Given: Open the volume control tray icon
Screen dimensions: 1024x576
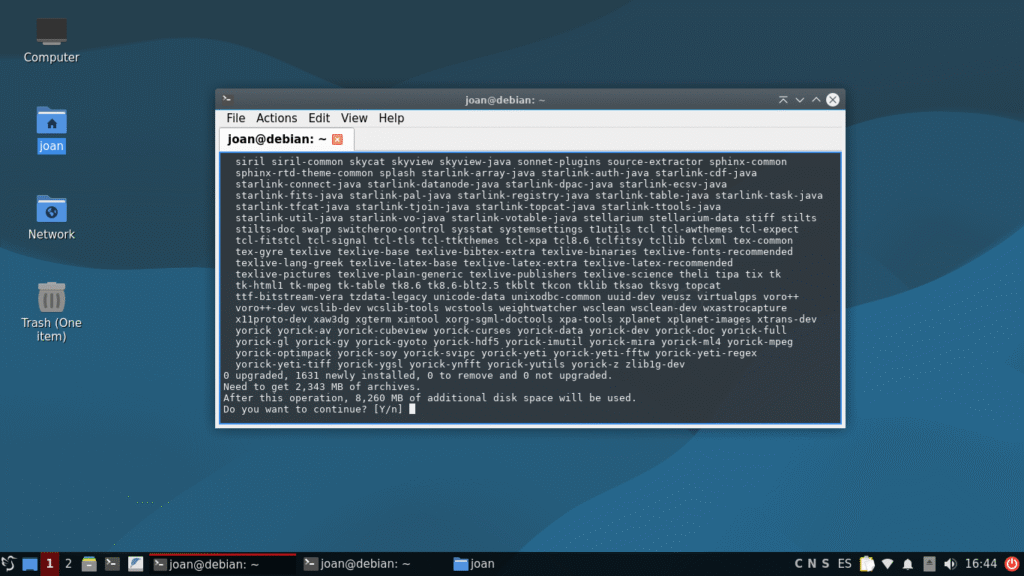Looking at the screenshot, I should [949, 564].
